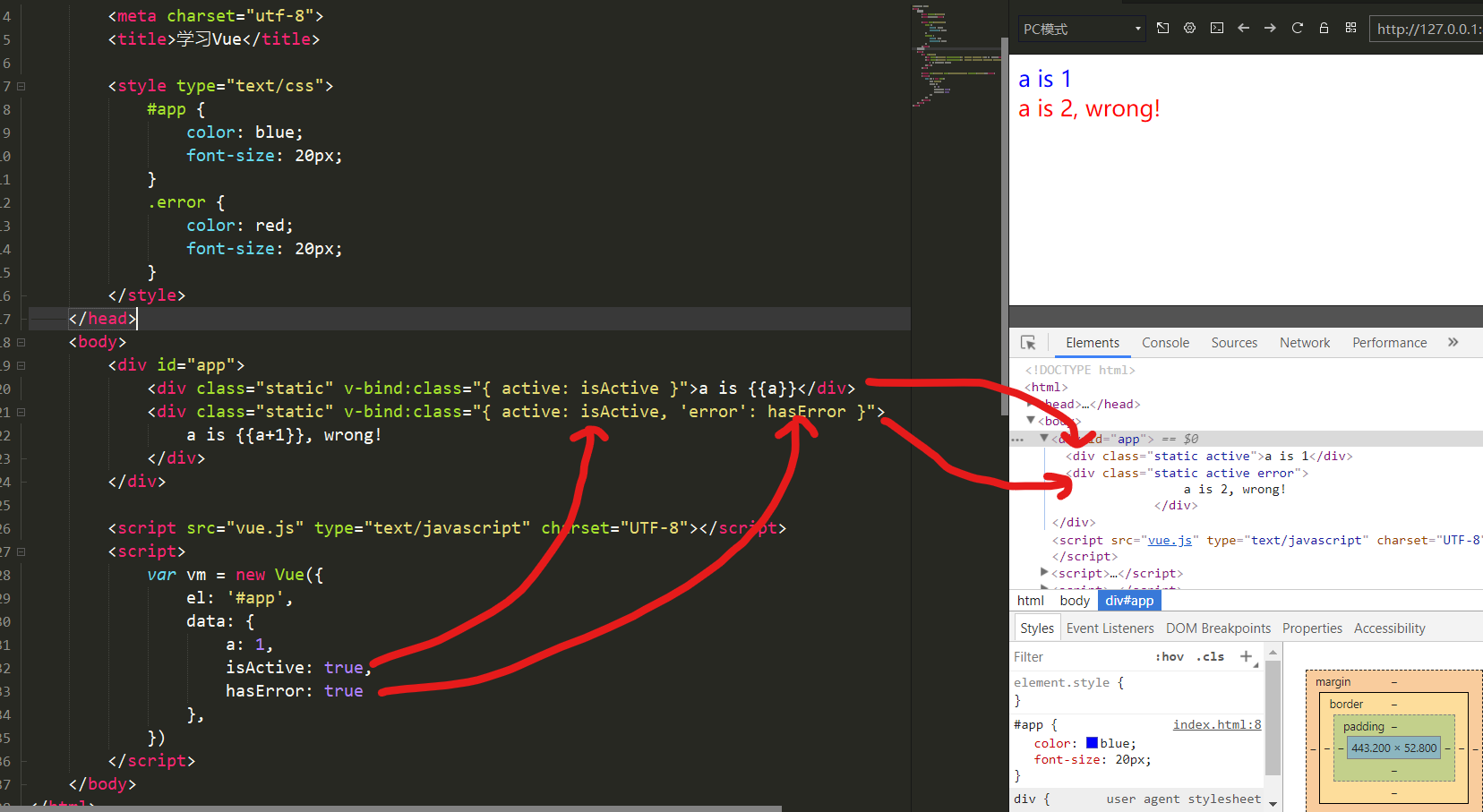Toggle the .cls class editor
Image resolution: width=1483 pixels, height=812 pixels.
pyautogui.click(x=1213, y=656)
